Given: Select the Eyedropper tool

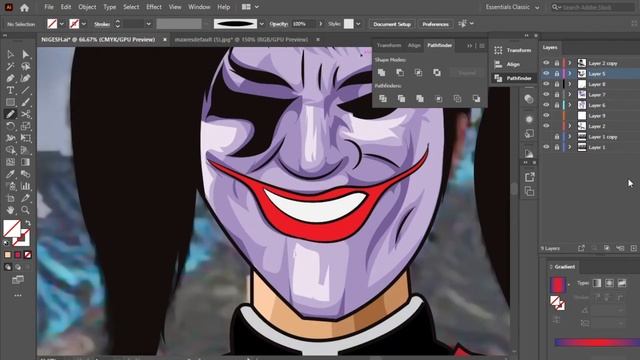Looking at the screenshot, I should tap(11, 174).
